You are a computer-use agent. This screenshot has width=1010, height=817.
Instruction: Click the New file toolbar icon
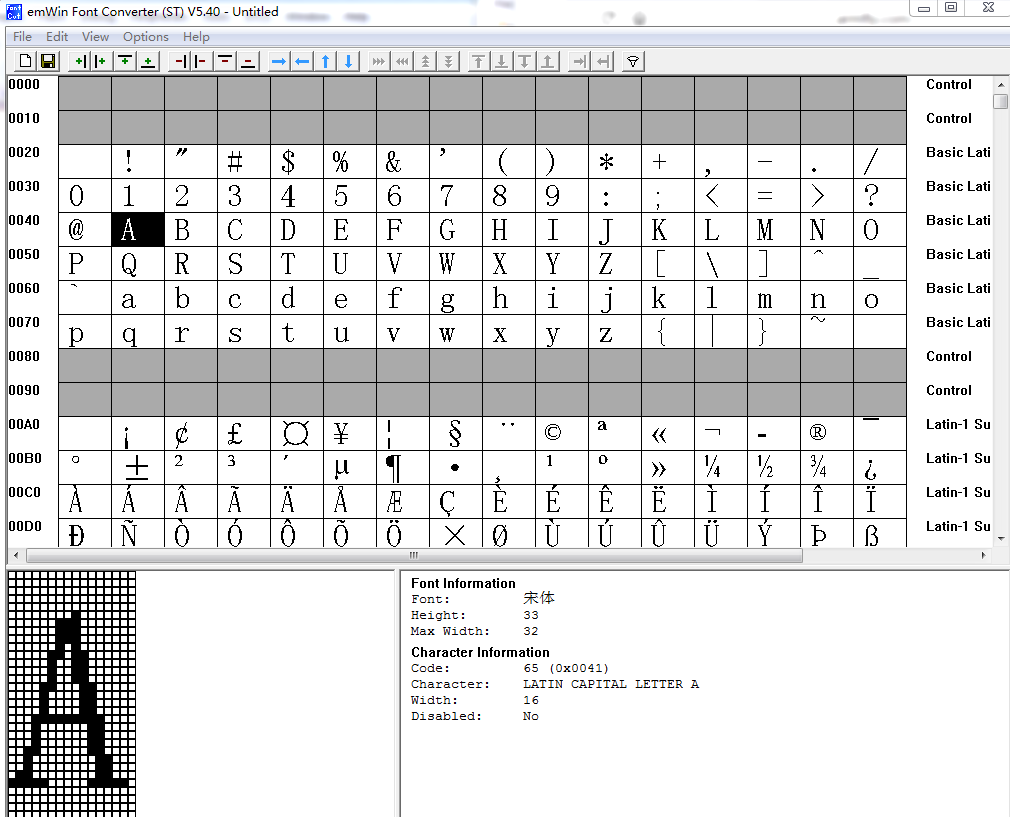click(x=25, y=61)
